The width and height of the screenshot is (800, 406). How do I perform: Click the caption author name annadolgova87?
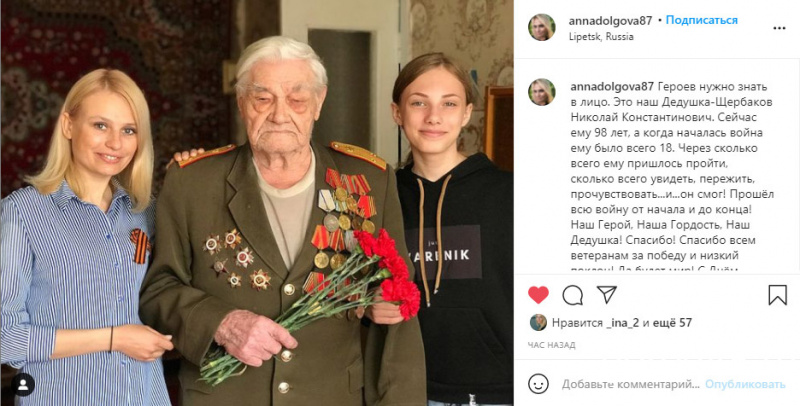613,86
